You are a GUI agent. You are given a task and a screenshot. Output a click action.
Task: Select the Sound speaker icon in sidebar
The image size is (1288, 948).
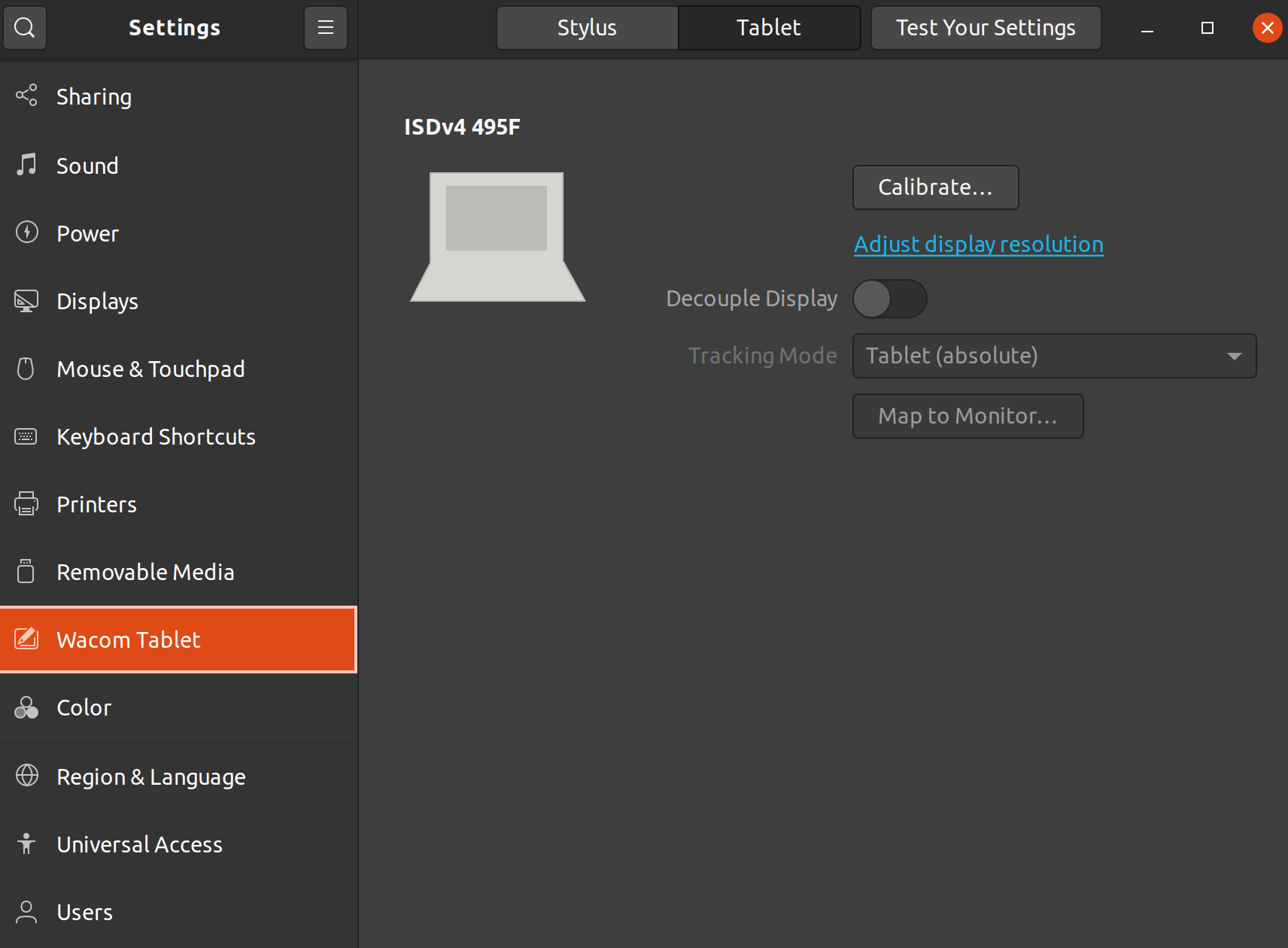[x=26, y=165]
